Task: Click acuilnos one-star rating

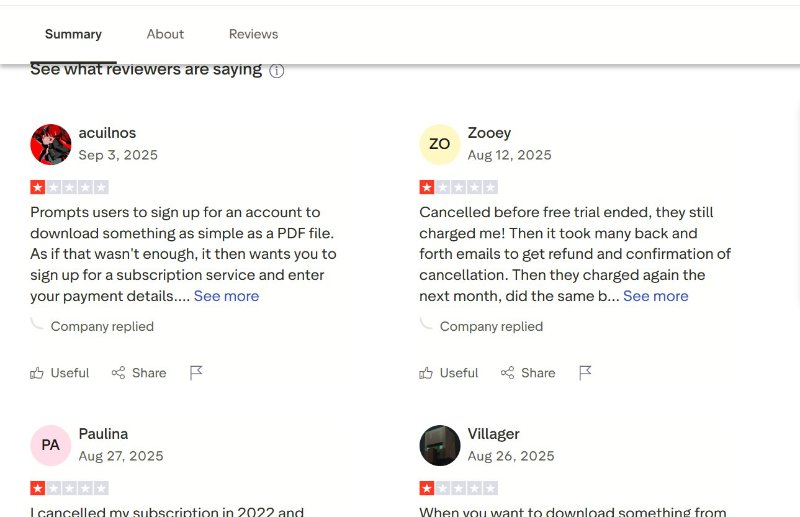Action: 69,187
